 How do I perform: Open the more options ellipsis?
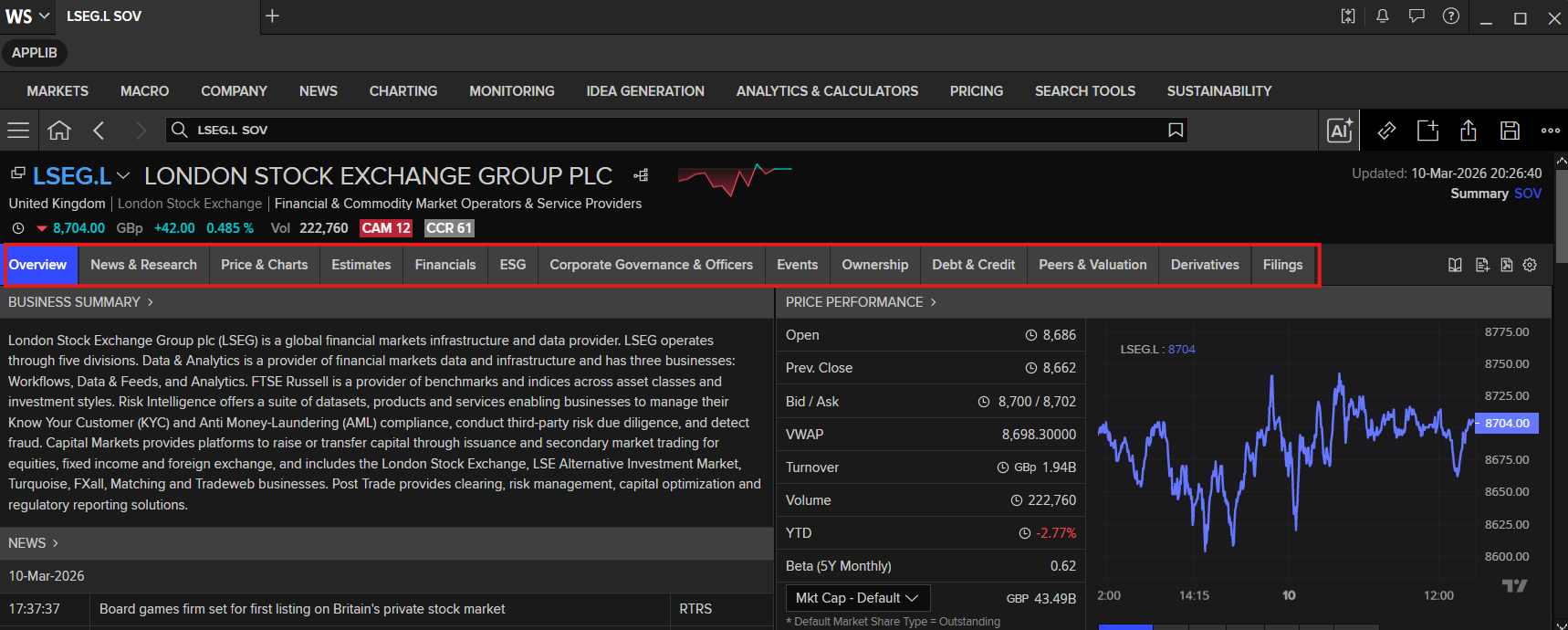[x=1551, y=131]
